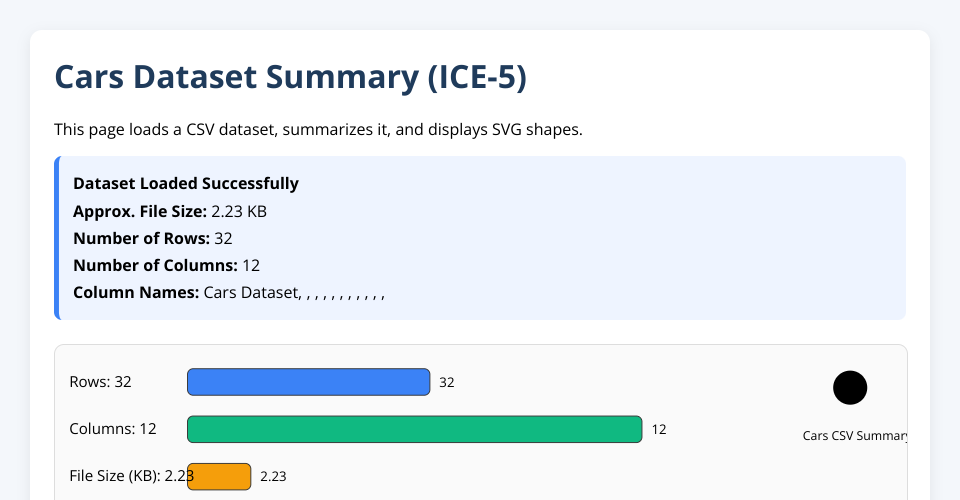
Task: Click the orange File Size bar
Action: click(x=221, y=476)
